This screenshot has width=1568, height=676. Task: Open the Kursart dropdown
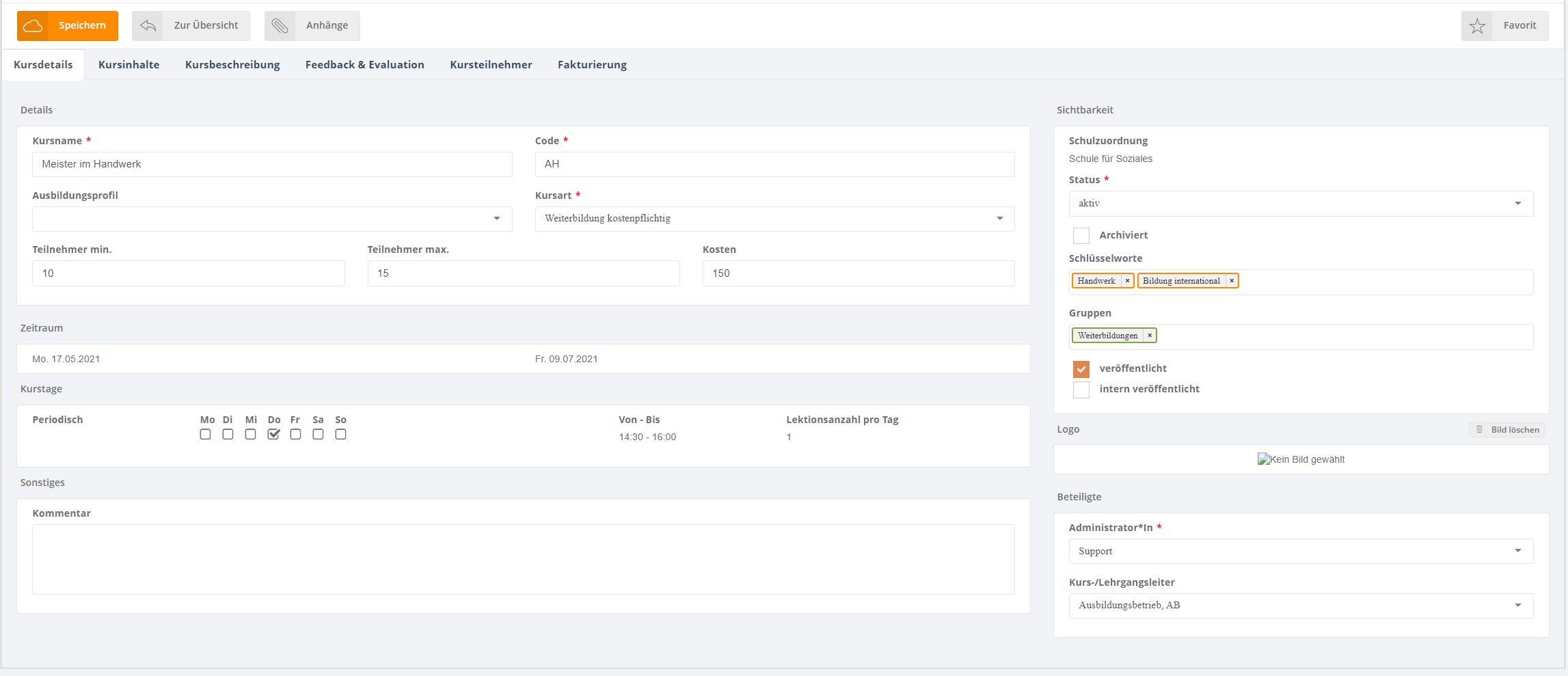(x=774, y=219)
